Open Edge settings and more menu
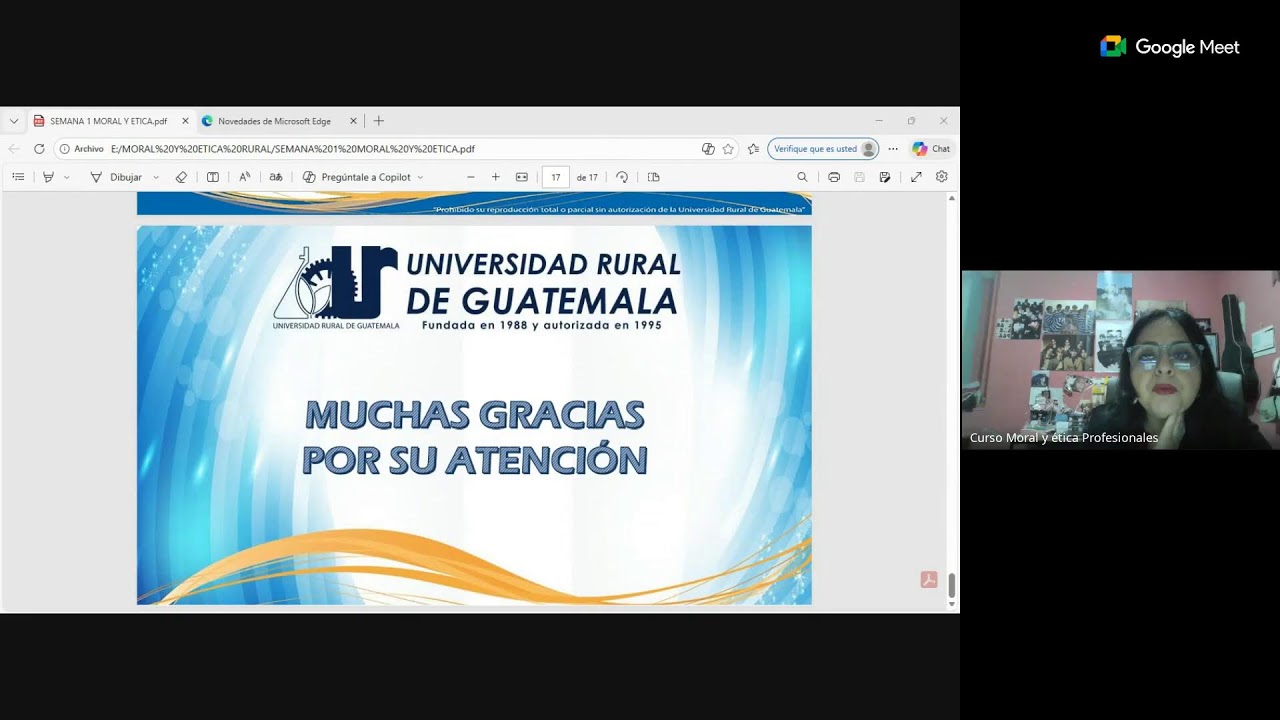The width and height of the screenshot is (1280, 720). [893, 149]
